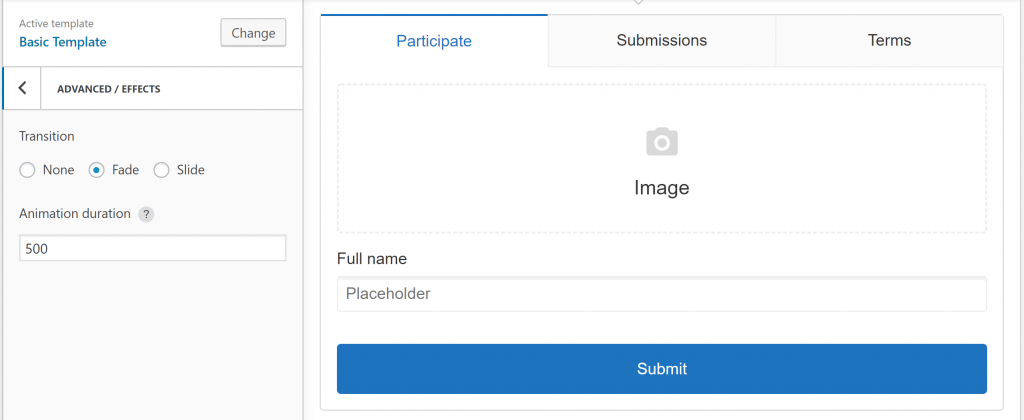Choose the Slide transition radio button

[161, 170]
